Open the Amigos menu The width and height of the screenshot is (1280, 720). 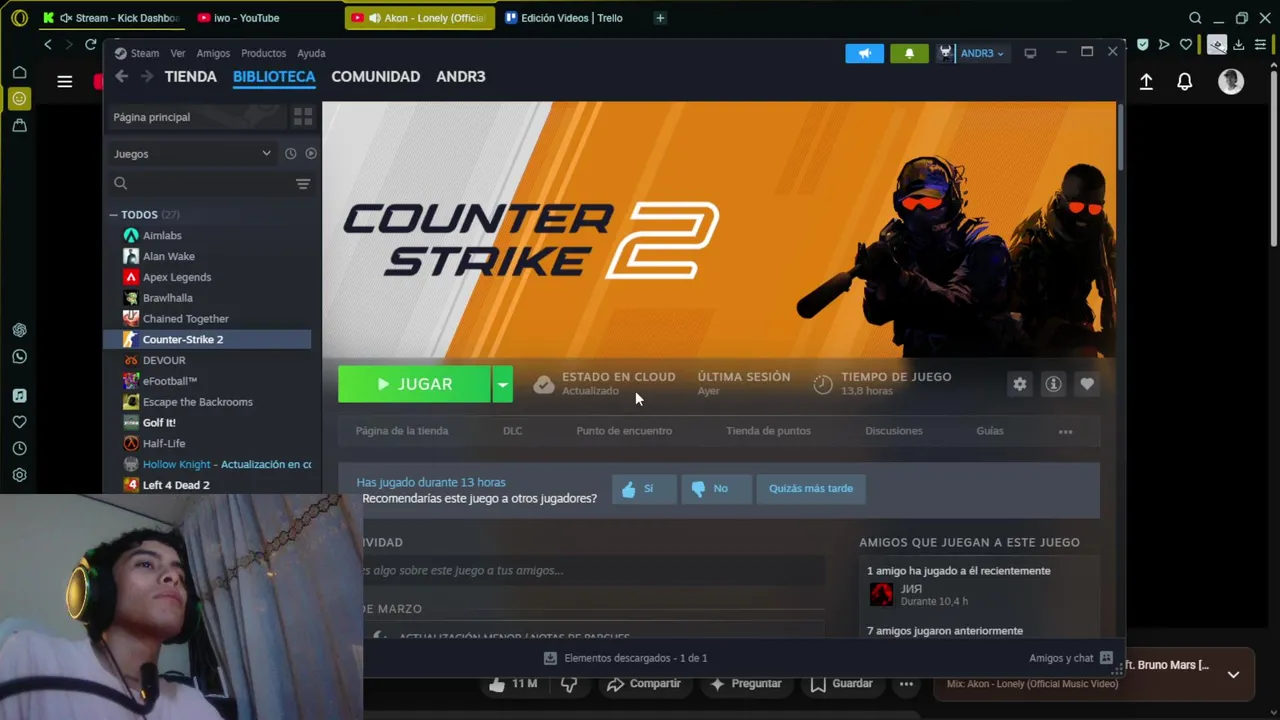(x=213, y=53)
